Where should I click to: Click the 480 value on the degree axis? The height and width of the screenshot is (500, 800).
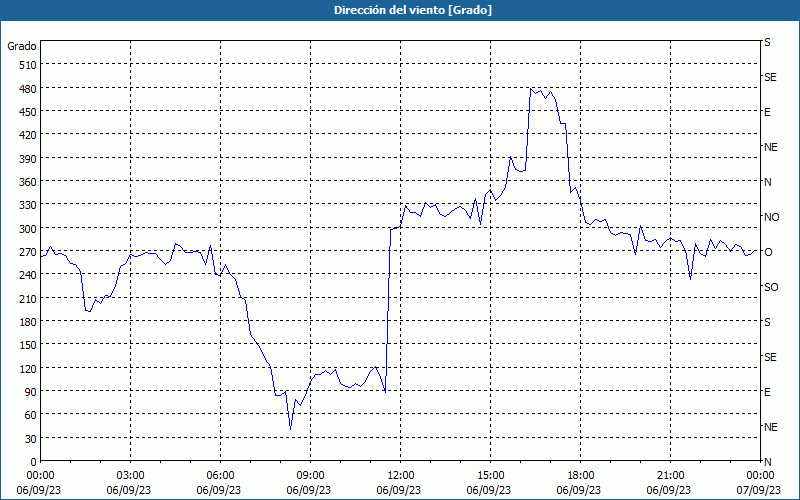(29, 89)
